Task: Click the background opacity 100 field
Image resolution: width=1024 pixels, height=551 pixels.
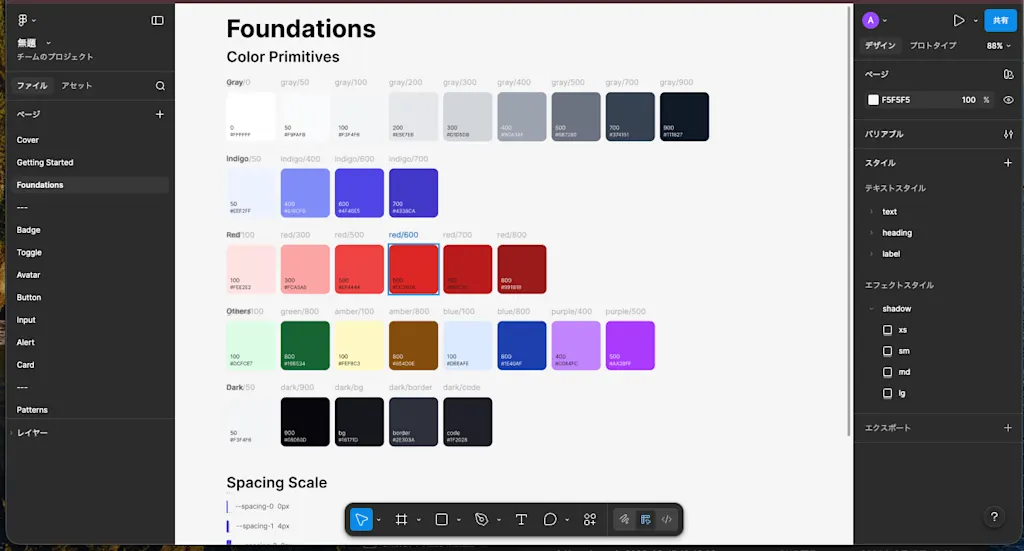Action: tap(968, 100)
